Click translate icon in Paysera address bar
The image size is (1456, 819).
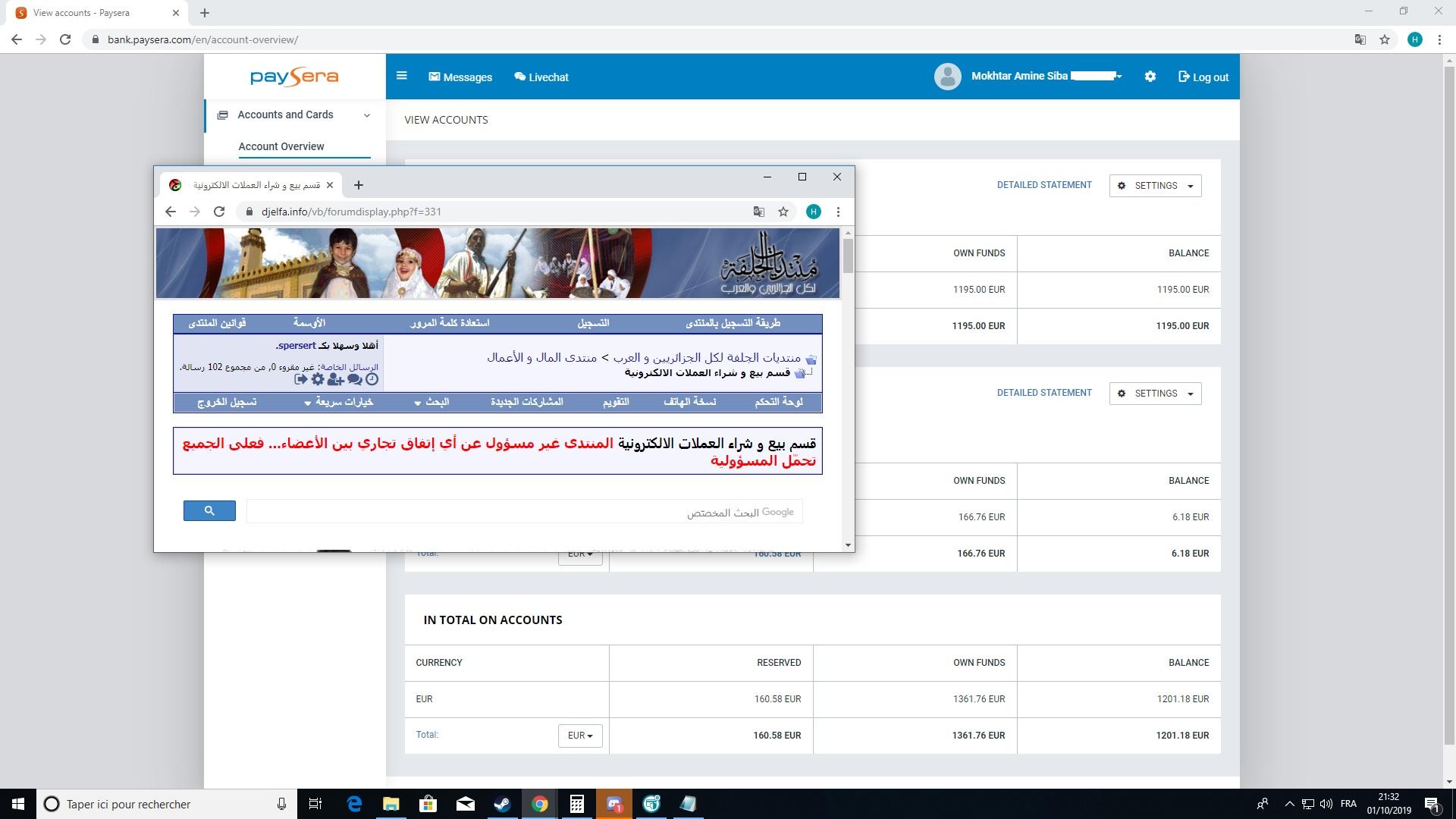(x=1360, y=39)
